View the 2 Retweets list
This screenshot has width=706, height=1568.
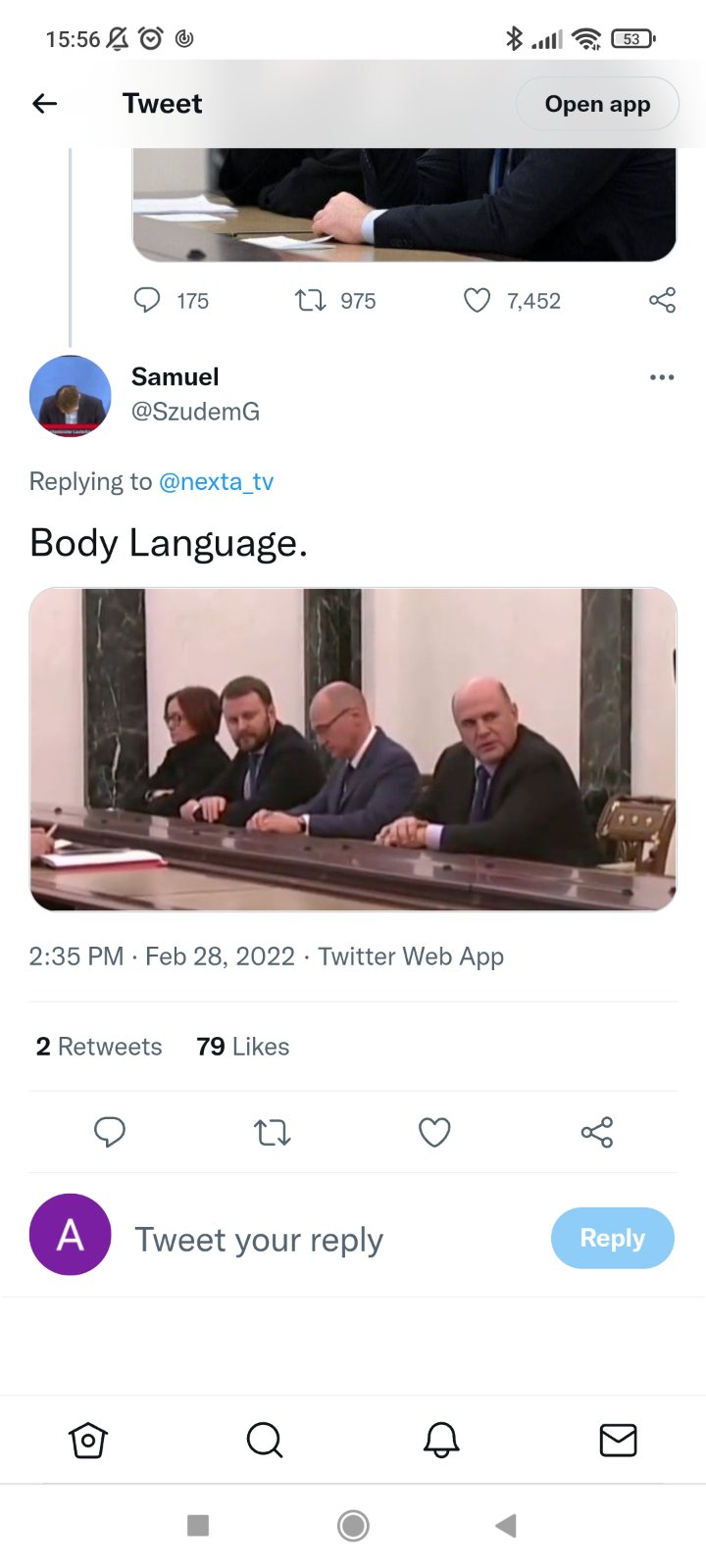point(99,1047)
